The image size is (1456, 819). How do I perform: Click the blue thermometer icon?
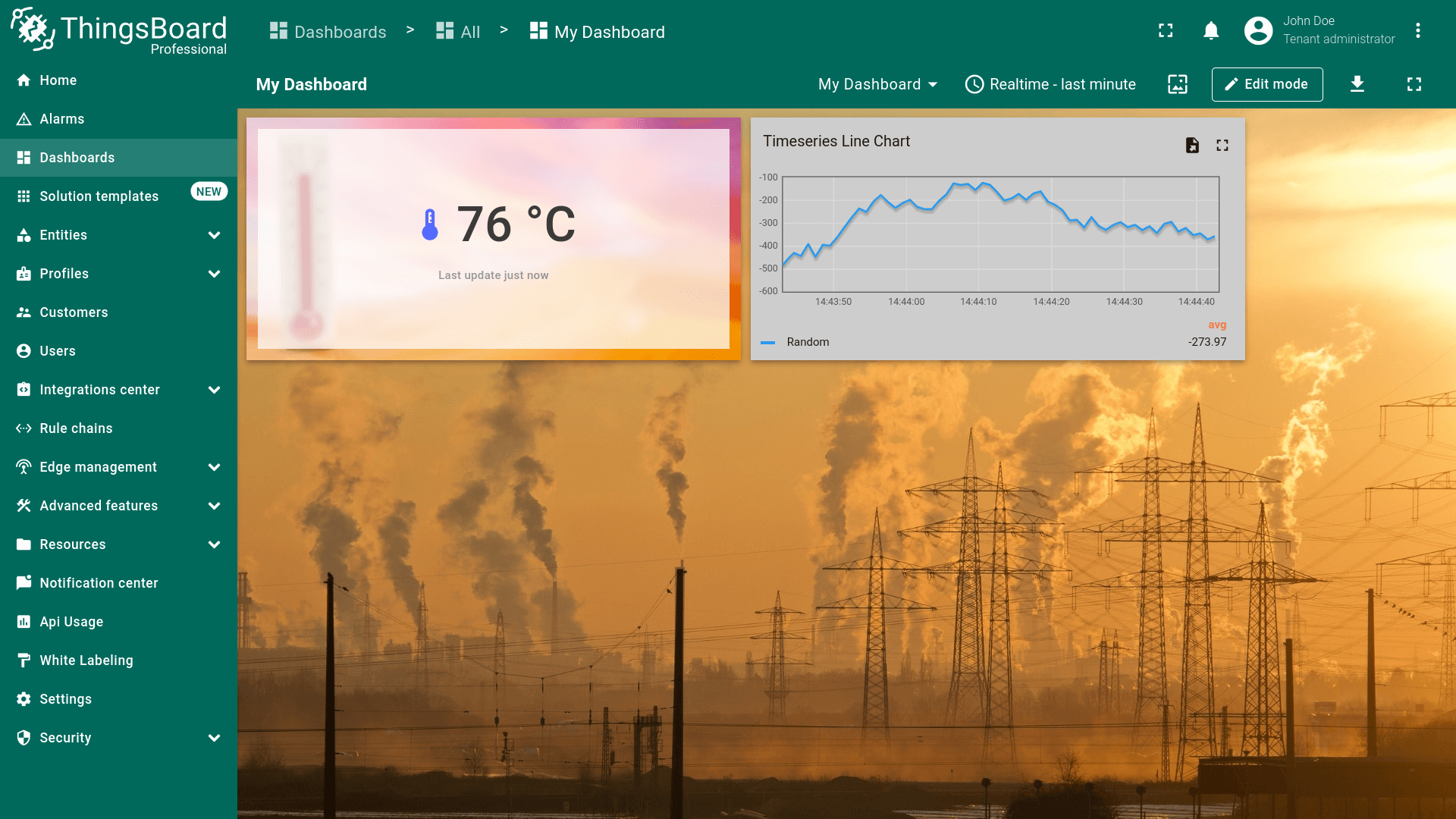pos(430,224)
